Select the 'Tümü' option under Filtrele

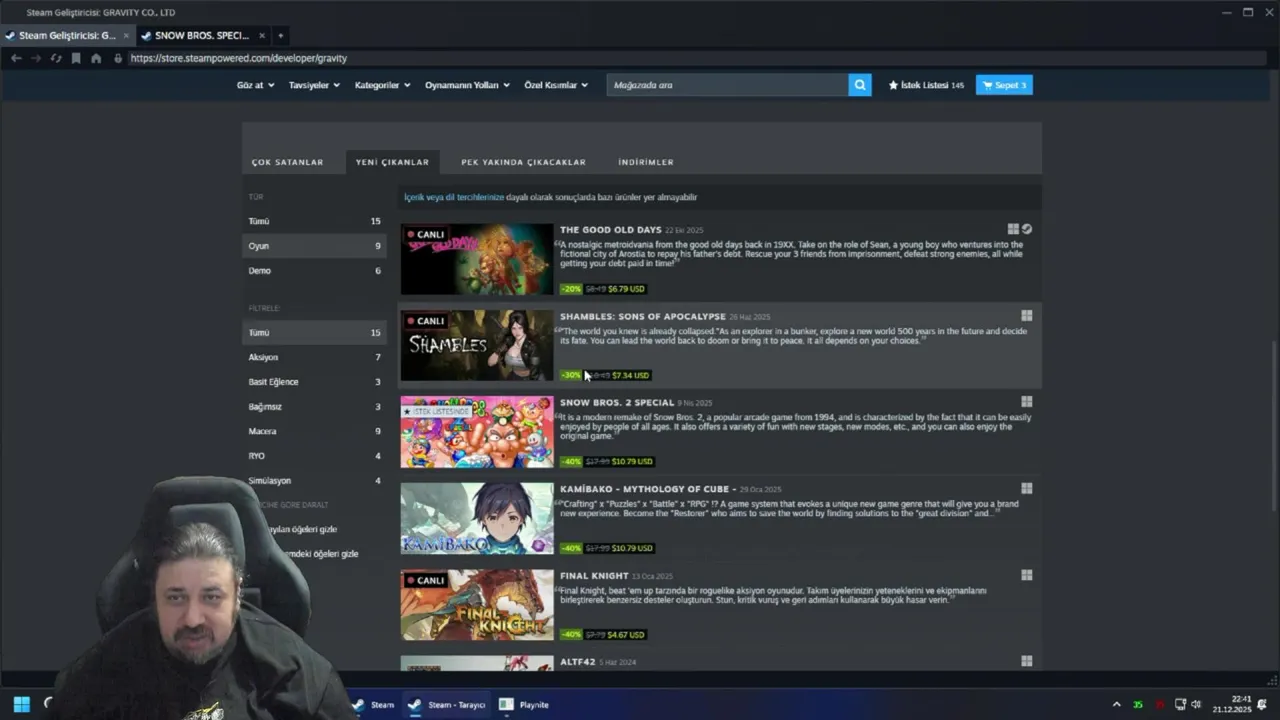tap(314, 332)
